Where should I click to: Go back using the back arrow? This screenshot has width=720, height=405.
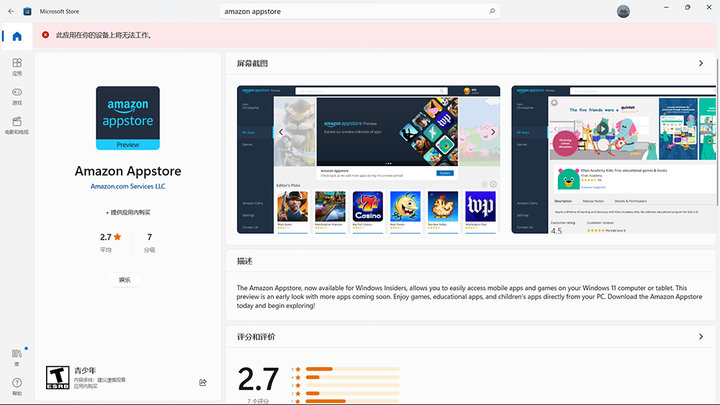click(x=11, y=11)
